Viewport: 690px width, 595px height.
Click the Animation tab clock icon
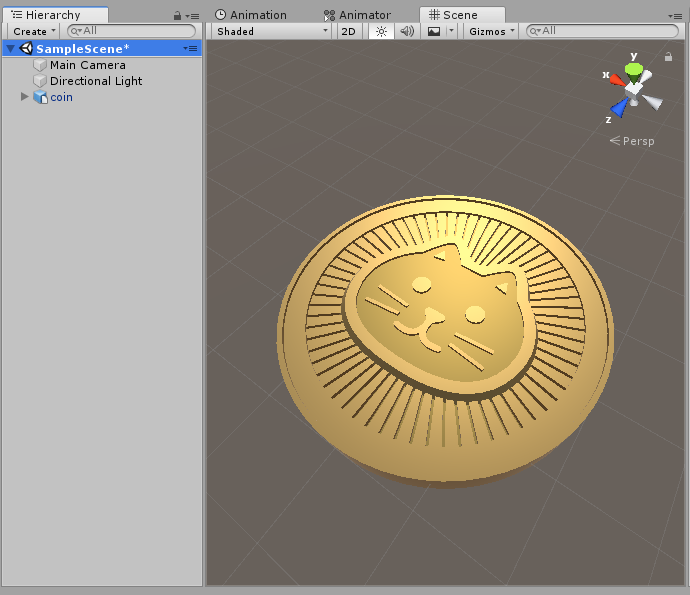[x=220, y=15]
